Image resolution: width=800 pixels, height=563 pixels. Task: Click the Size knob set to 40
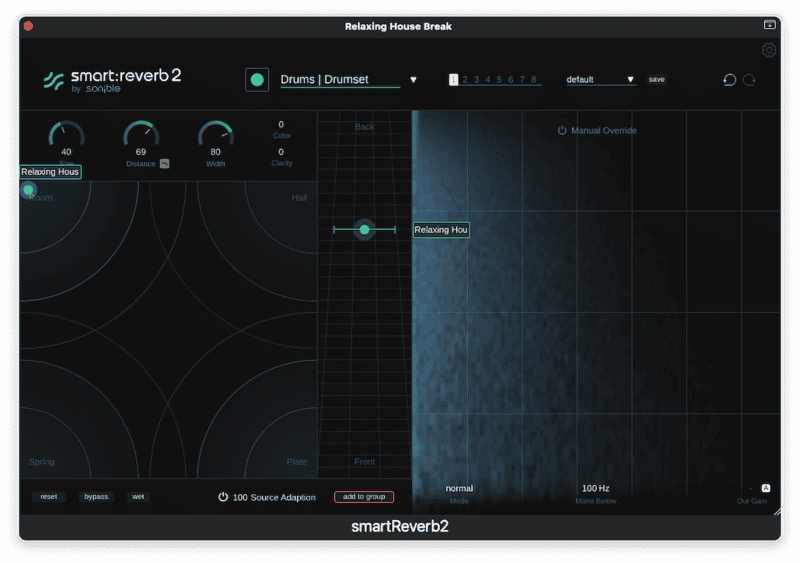coord(66,134)
